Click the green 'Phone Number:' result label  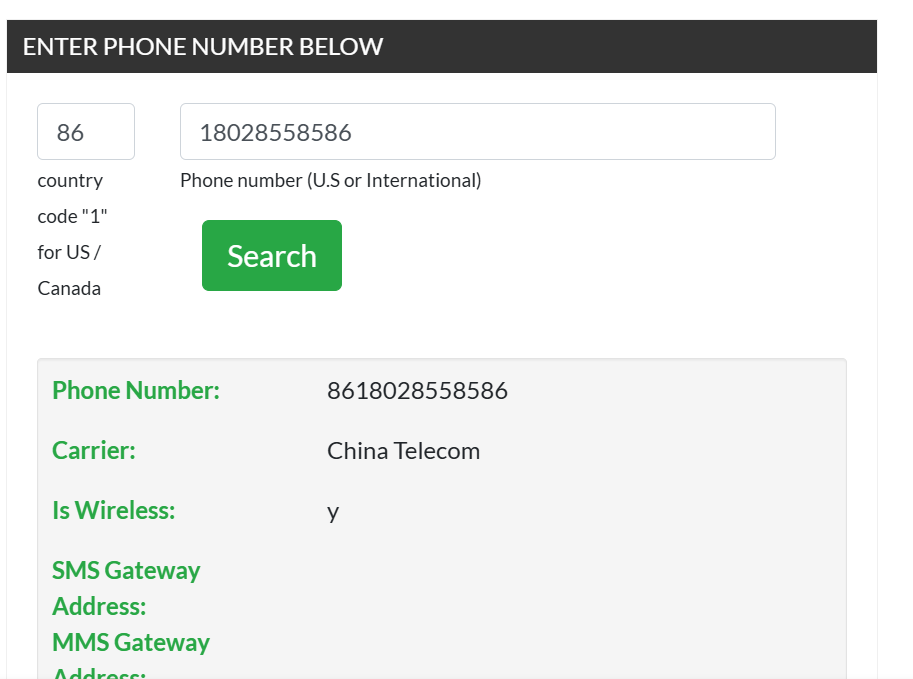tap(136, 391)
